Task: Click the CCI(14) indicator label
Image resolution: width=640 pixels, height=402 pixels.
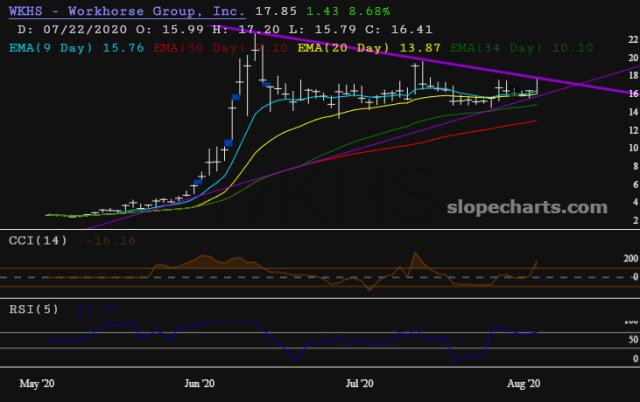Action: [x=38, y=240]
